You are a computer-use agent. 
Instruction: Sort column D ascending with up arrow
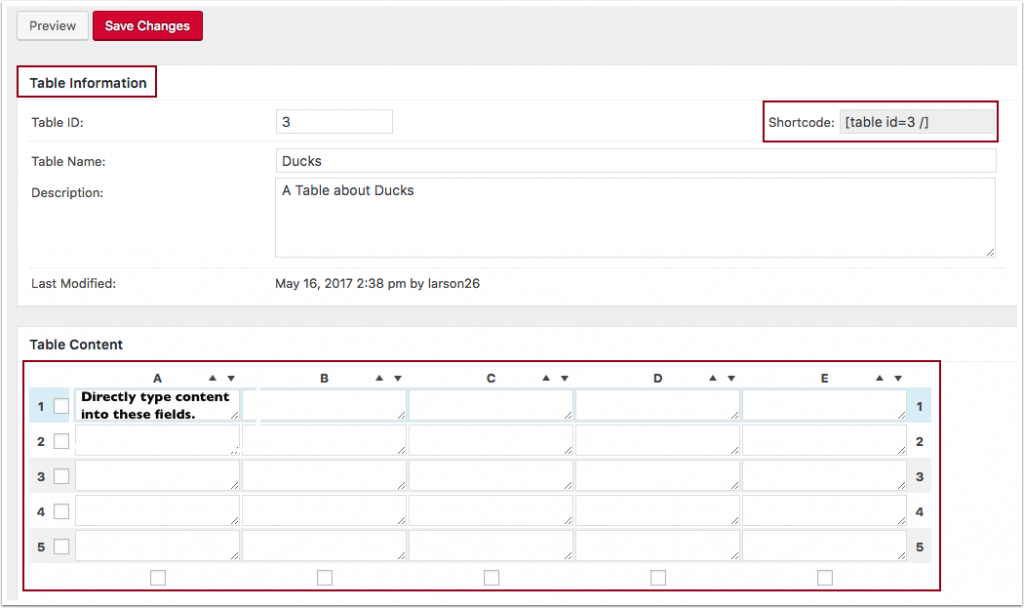click(713, 378)
